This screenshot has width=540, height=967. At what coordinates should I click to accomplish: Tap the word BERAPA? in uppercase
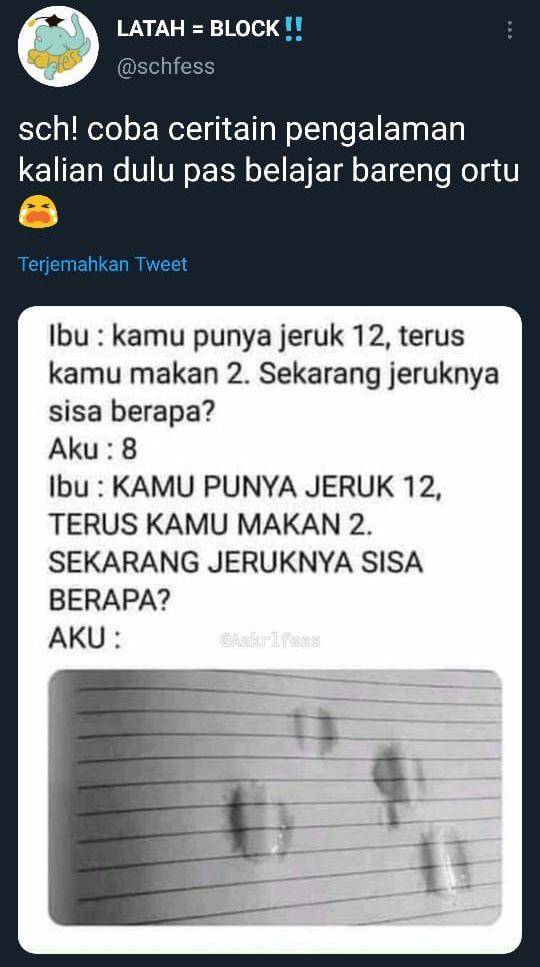(110, 601)
